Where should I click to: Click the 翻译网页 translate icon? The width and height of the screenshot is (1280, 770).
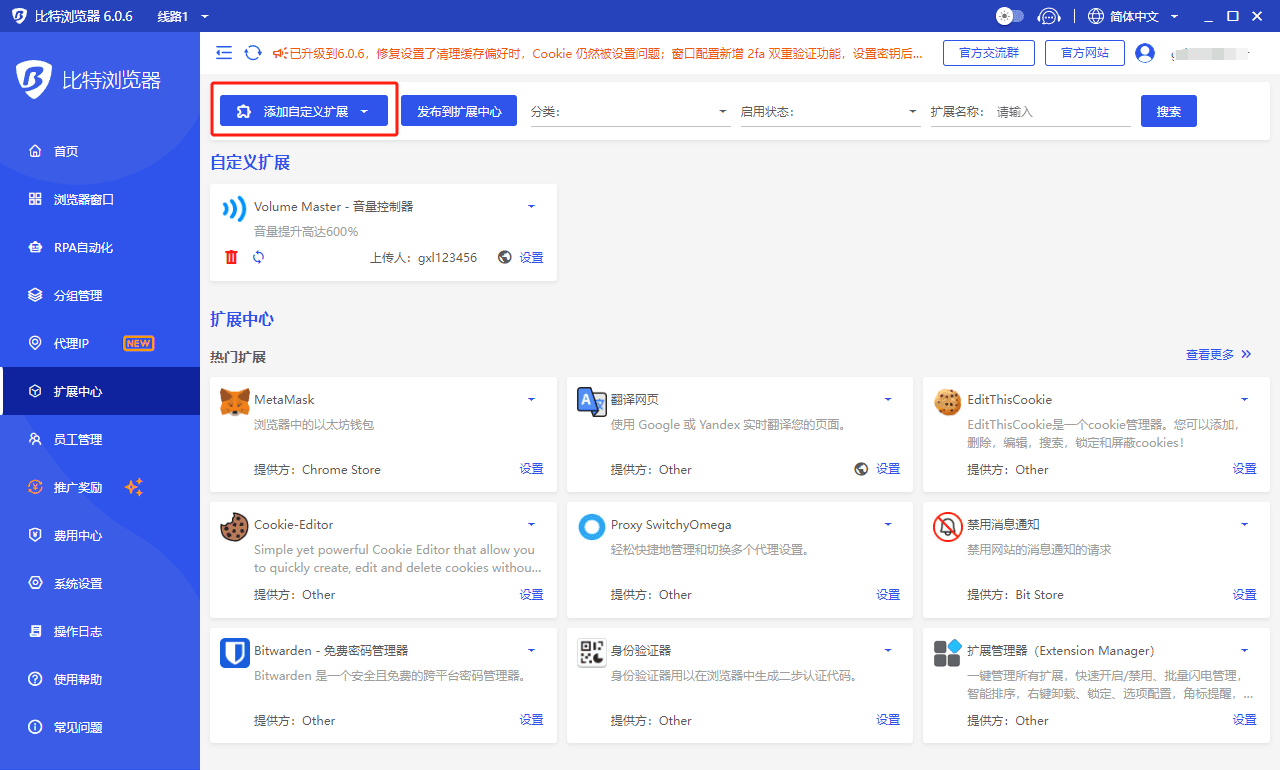[592, 402]
